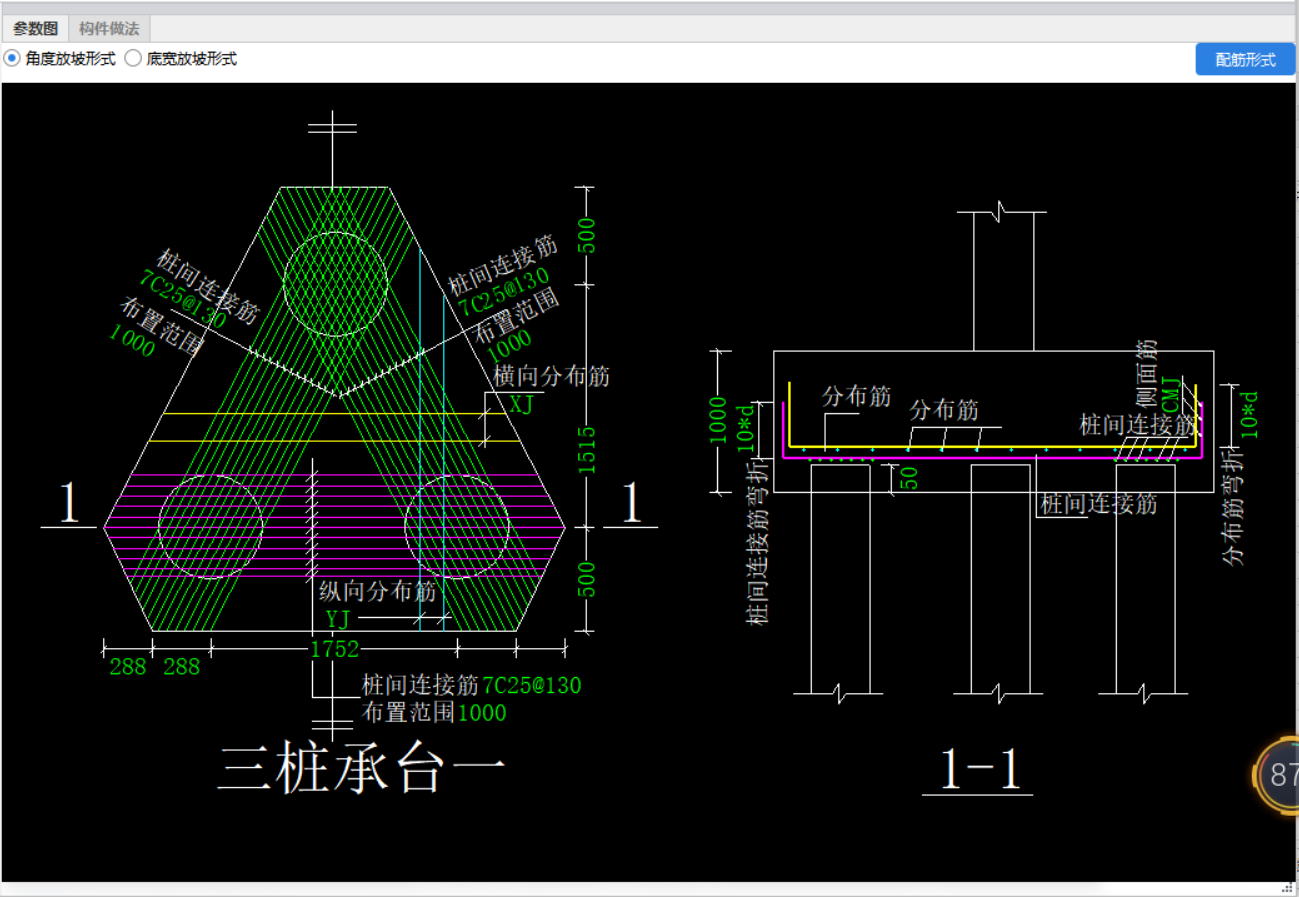Click the top 500 vertical dimension value
Viewport: 1299px width, 897px height.
587,236
